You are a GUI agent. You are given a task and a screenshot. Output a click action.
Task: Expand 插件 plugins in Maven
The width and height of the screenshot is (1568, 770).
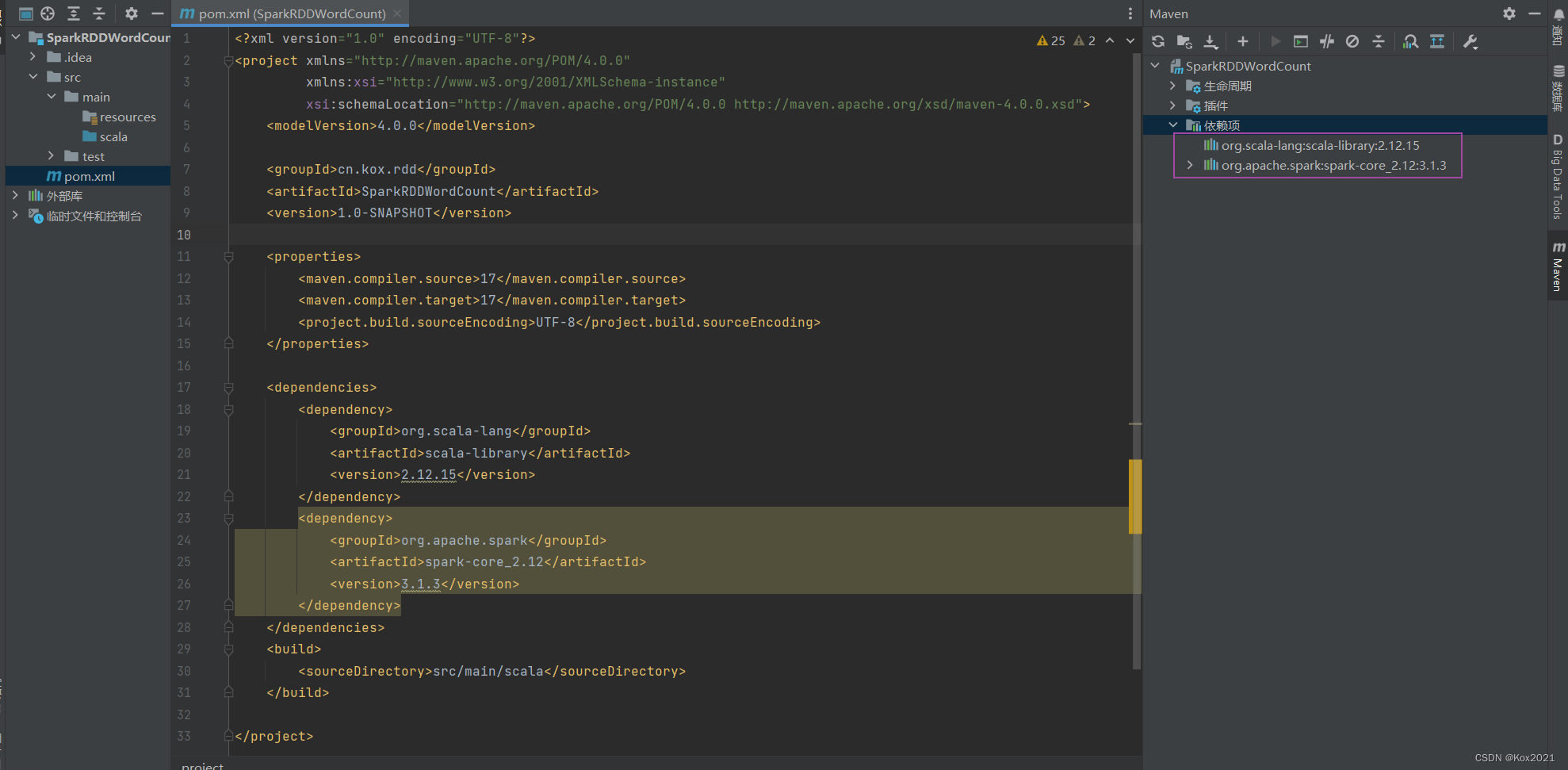pos(1172,105)
